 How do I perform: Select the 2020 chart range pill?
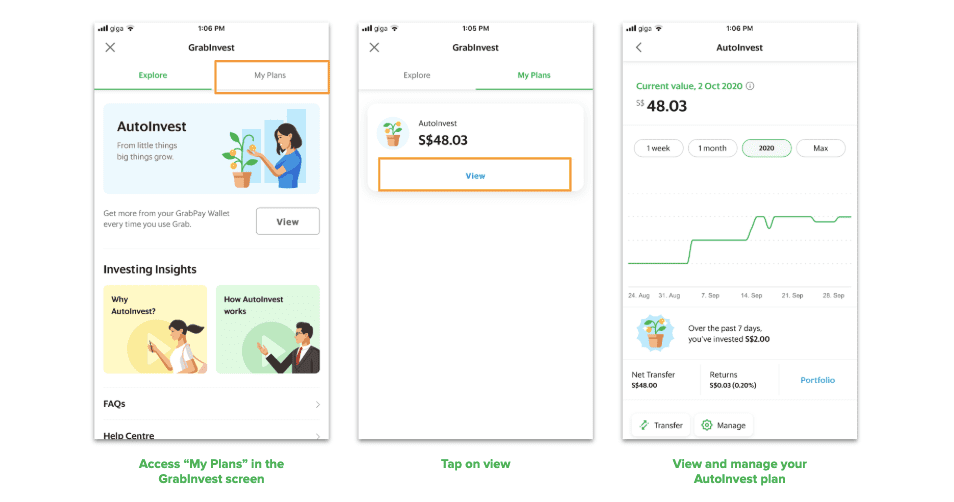pyautogui.click(x=767, y=148)
